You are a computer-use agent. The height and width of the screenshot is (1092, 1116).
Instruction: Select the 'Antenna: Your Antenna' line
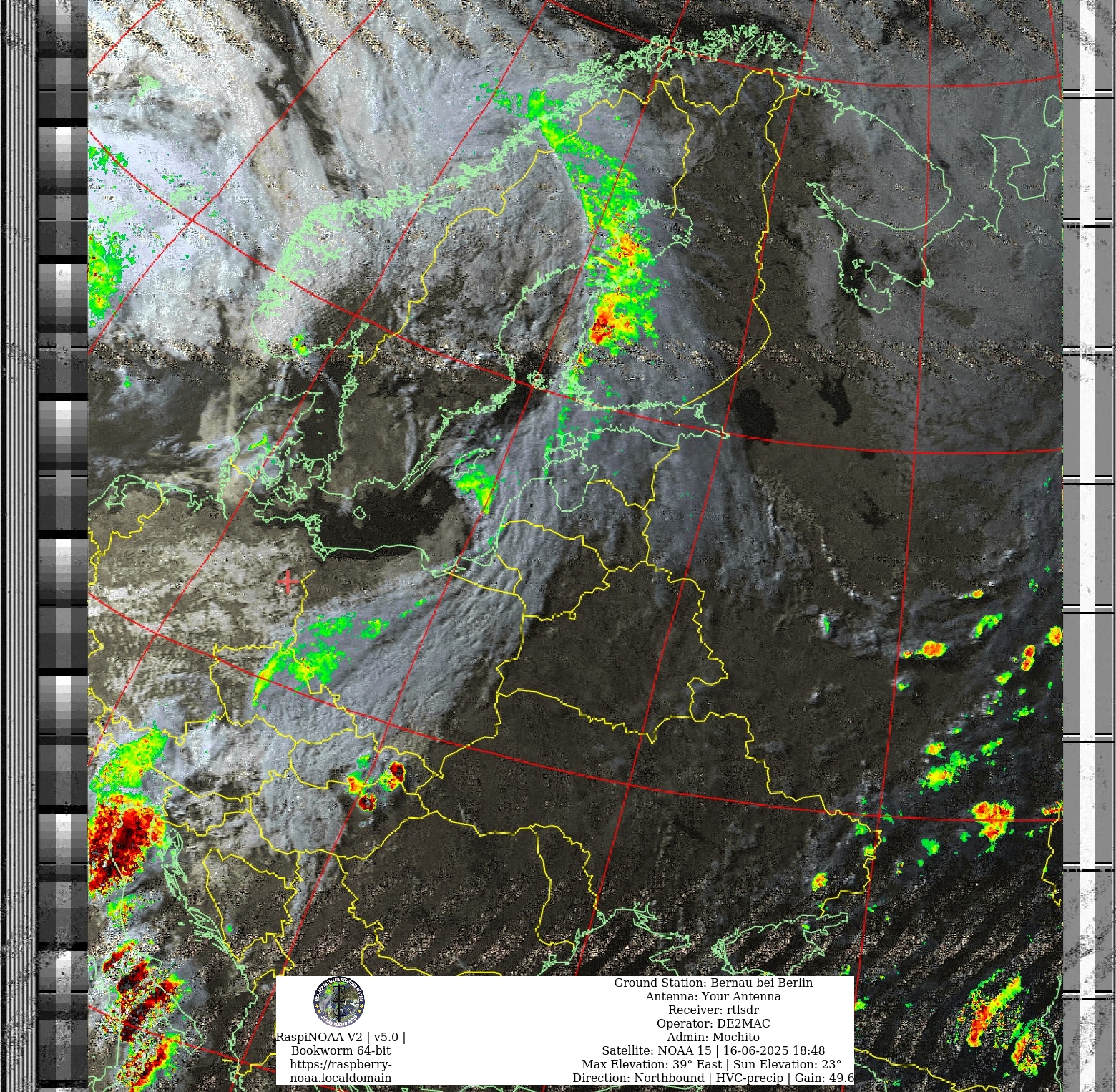713,997
